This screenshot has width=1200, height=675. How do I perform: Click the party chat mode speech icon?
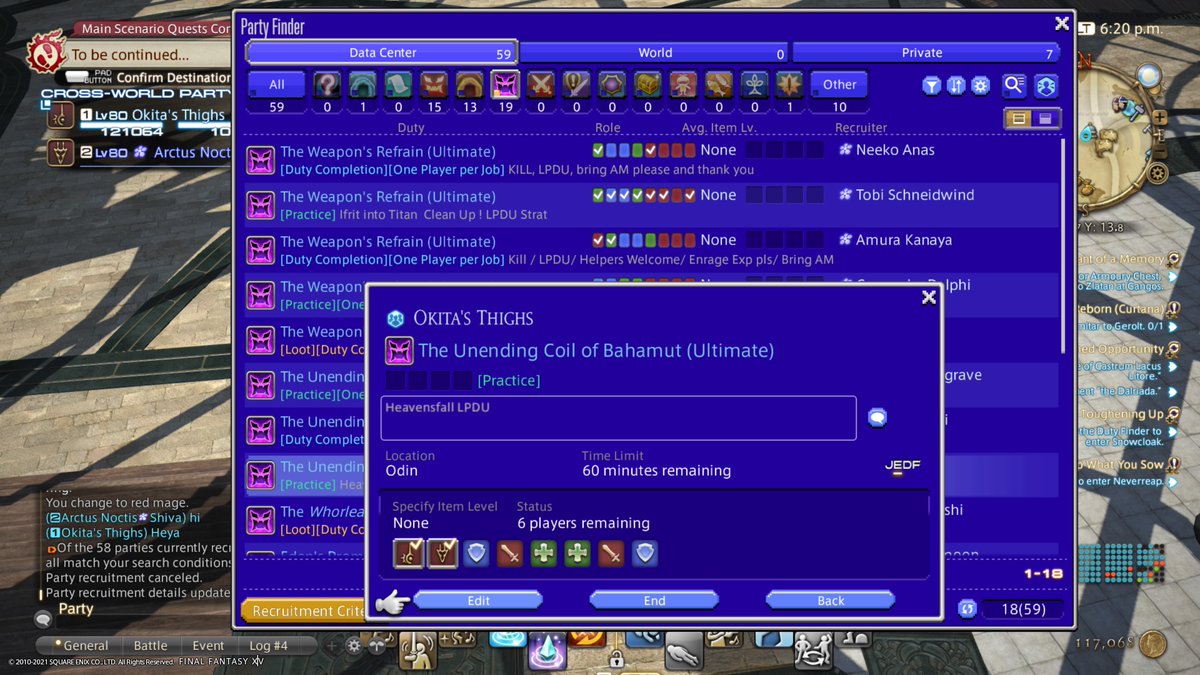(43, 619)
